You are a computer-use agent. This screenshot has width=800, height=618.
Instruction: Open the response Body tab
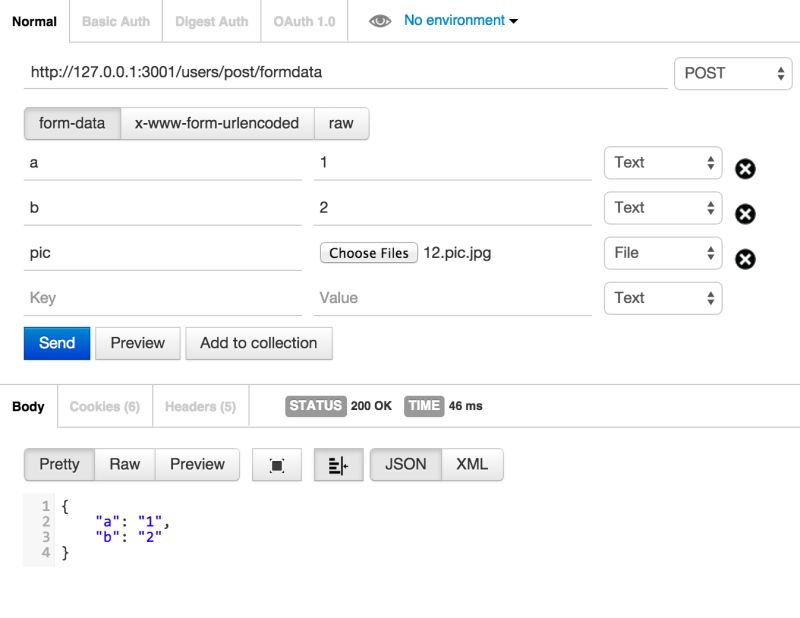(x=28, y=407)
